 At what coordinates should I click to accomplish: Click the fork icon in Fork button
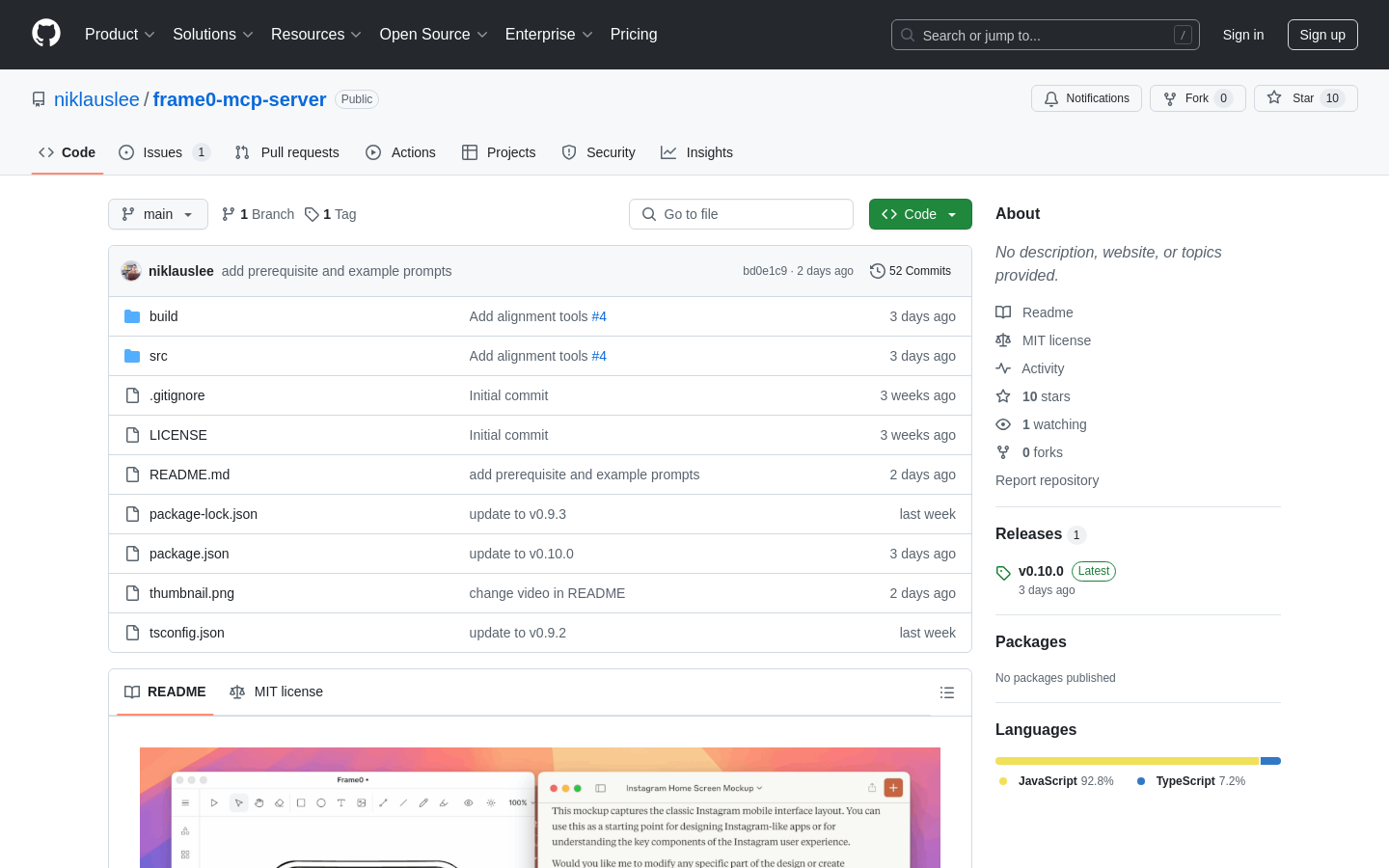(1170, 98)
